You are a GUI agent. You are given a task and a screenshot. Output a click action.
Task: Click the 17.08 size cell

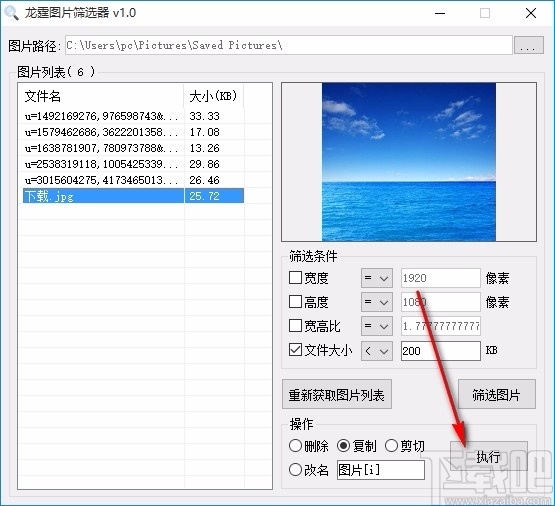[x=205, y=132]
